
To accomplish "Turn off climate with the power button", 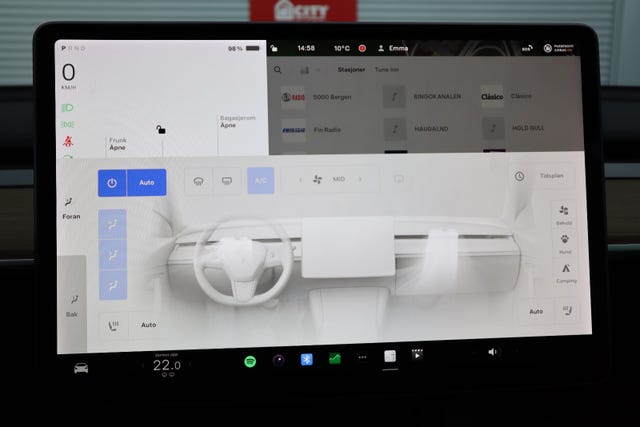I will point(112,183).
